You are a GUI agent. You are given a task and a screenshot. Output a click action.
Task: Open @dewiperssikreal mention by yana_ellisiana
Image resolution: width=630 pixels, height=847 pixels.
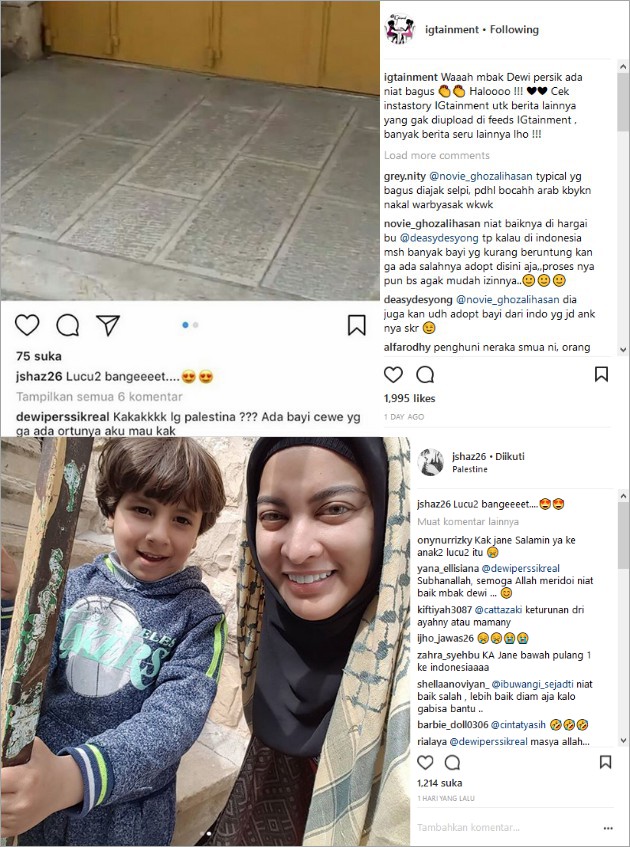point(520,568)
